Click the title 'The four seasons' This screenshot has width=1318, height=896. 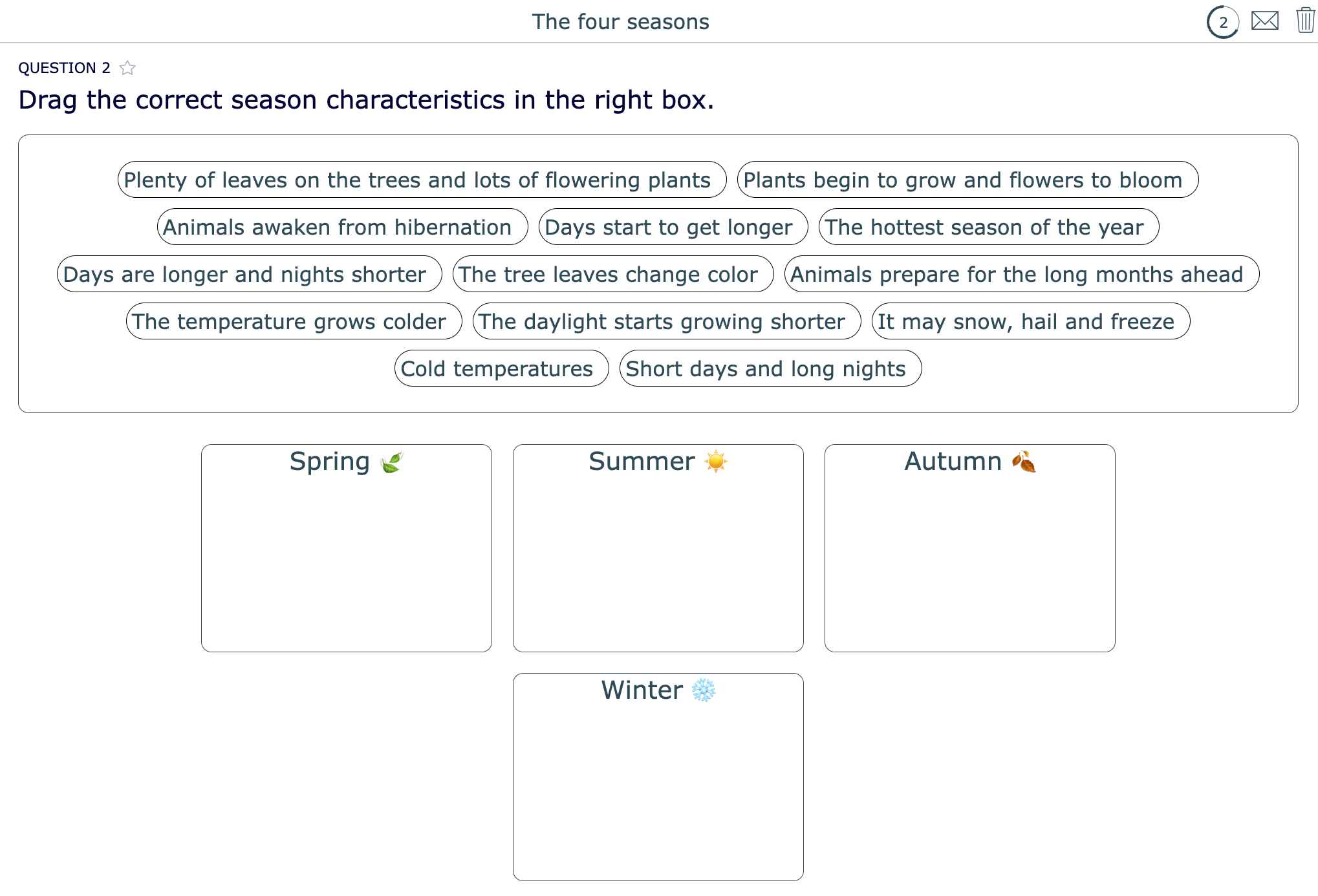pos(621,21)
